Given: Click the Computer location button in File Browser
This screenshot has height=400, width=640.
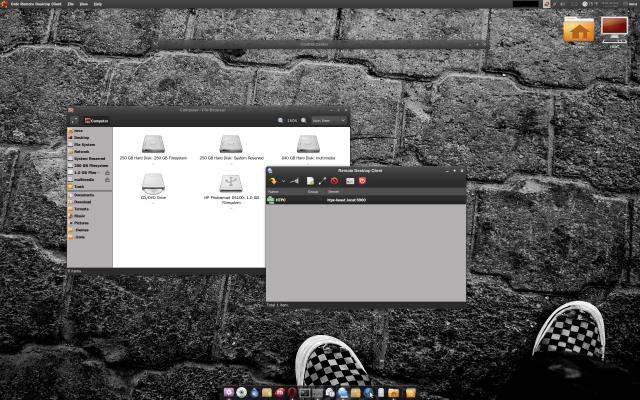Looking at the screenshot, I should pos(97,121).
